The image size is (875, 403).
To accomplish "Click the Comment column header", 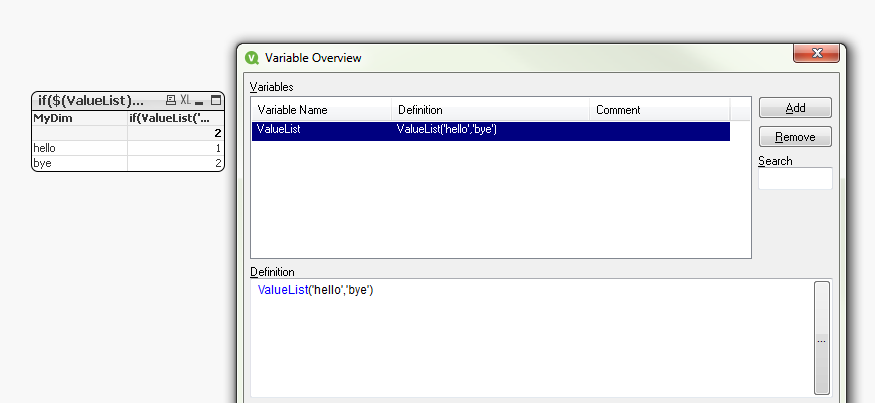I will coord(660,110).
